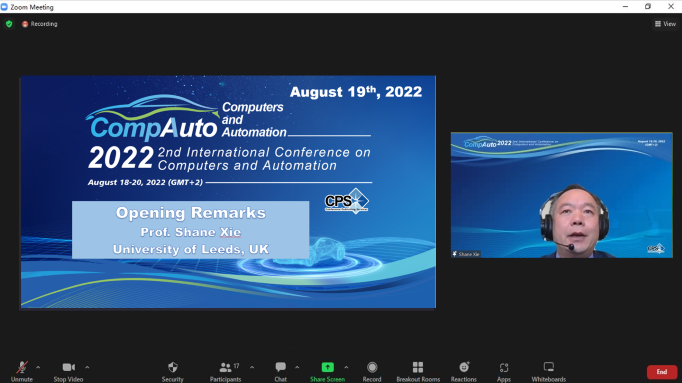The image size is (682, 383).
Task: Expand video options arrow beside Stop Video
Action: pyautogui.click(x=87, y=367)
